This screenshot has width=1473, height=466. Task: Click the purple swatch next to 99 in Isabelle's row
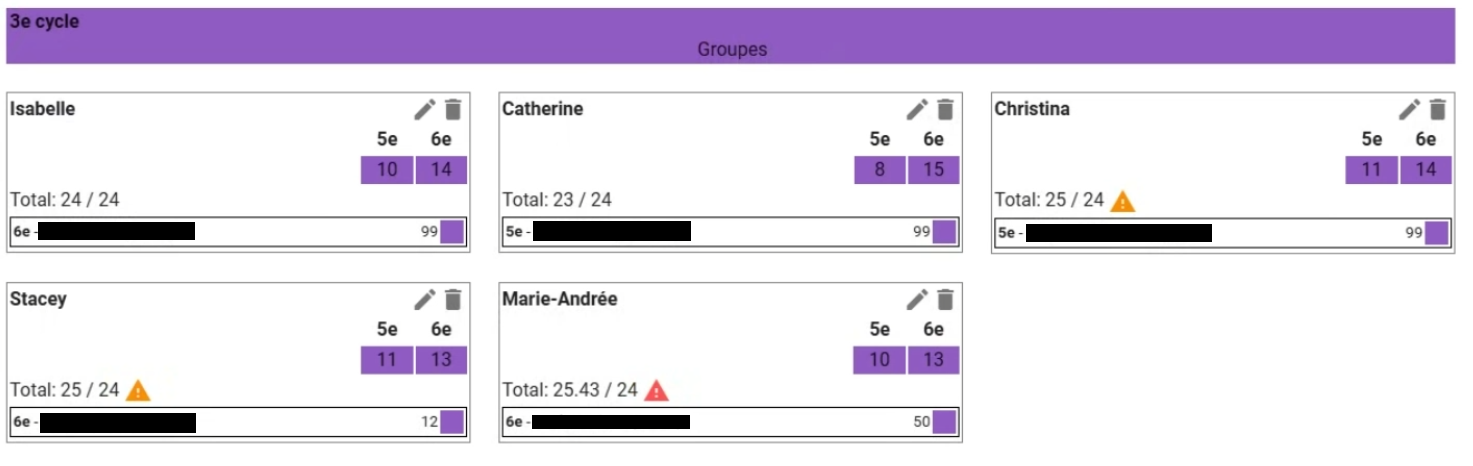(x=452, y=232)
